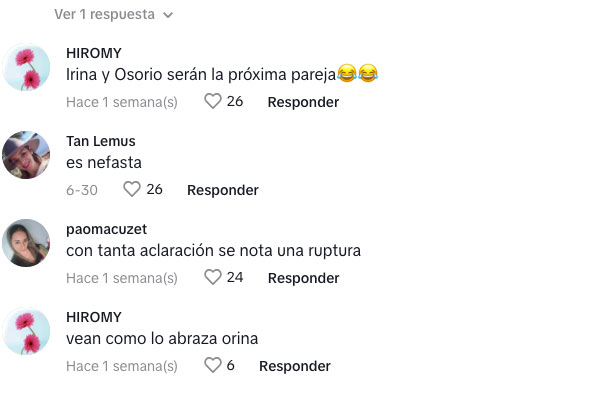Open Tan Lemus's profile picture
This screenshot has width=613, height=395.
point(26,155)
